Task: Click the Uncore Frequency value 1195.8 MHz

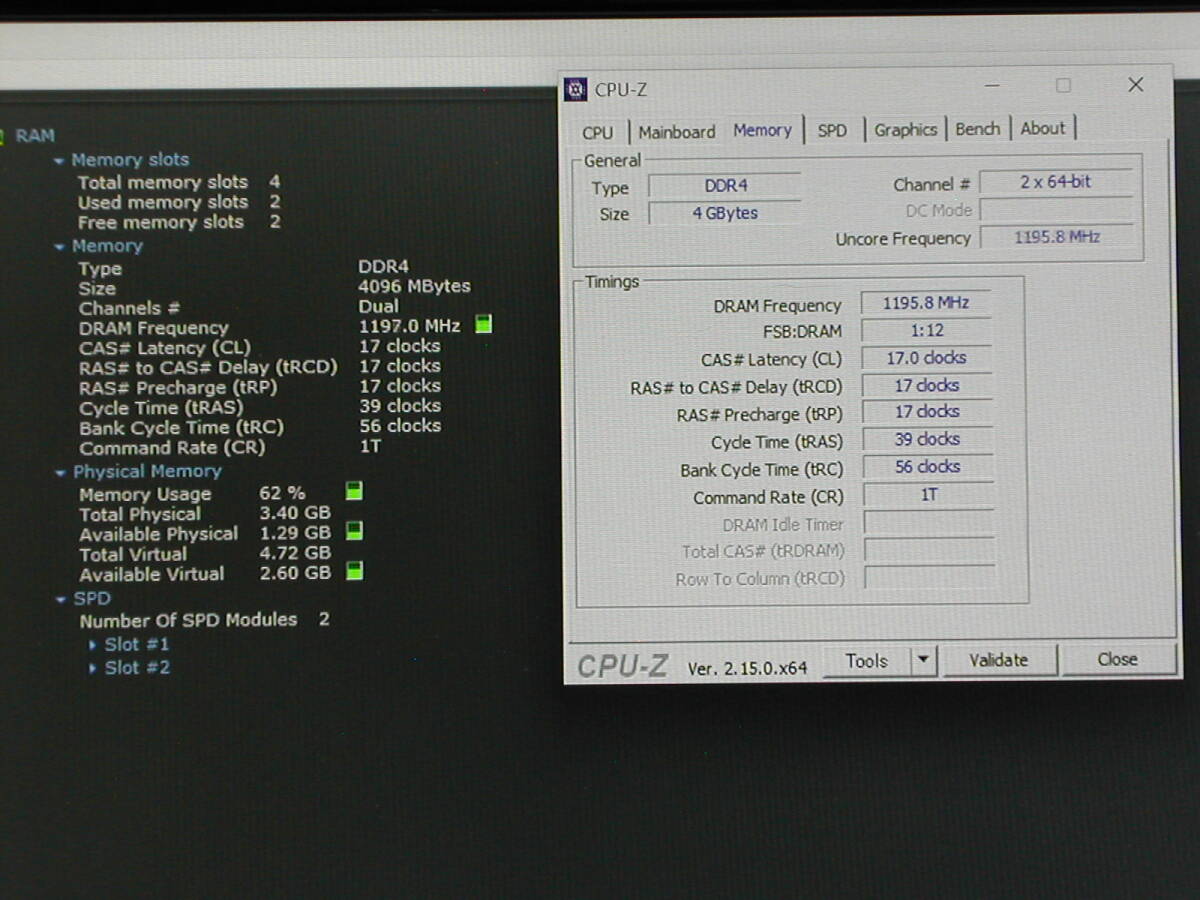Action: click(x=1057, y=237)
